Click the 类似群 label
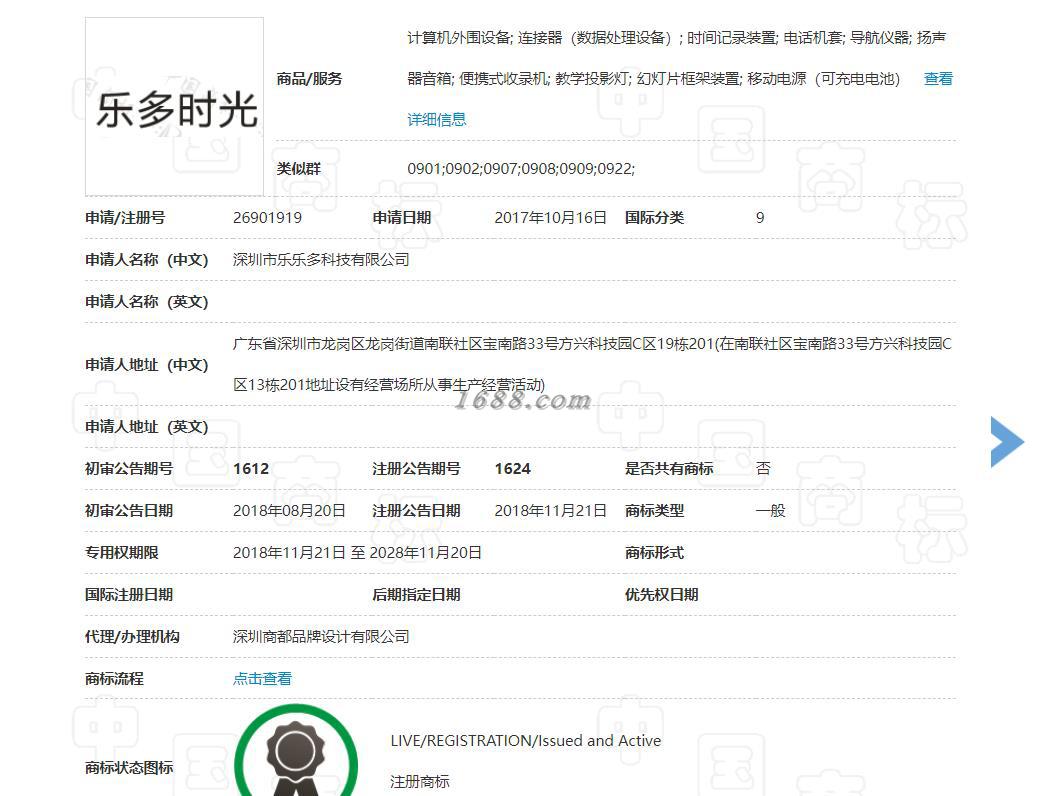The width and height of the screenshot is (1044, 796). coord(299,168)
